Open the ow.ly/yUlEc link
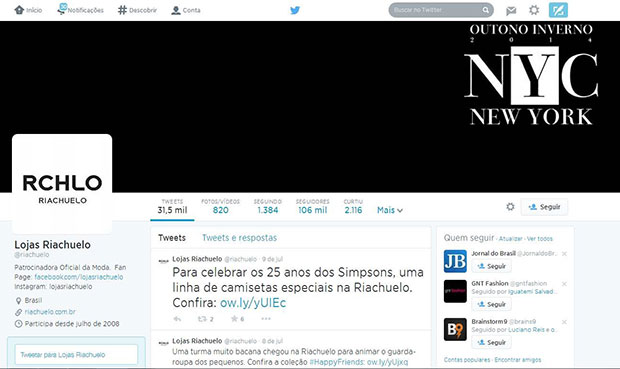 253,303
